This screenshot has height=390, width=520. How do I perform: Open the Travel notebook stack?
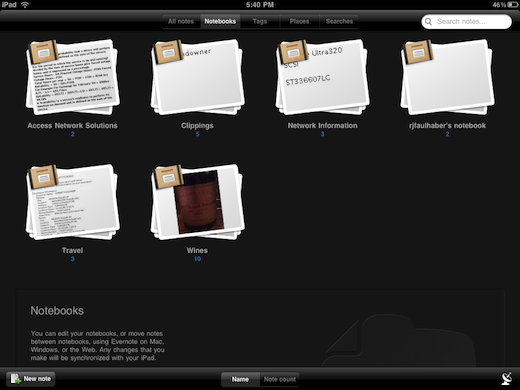point(73,202)
